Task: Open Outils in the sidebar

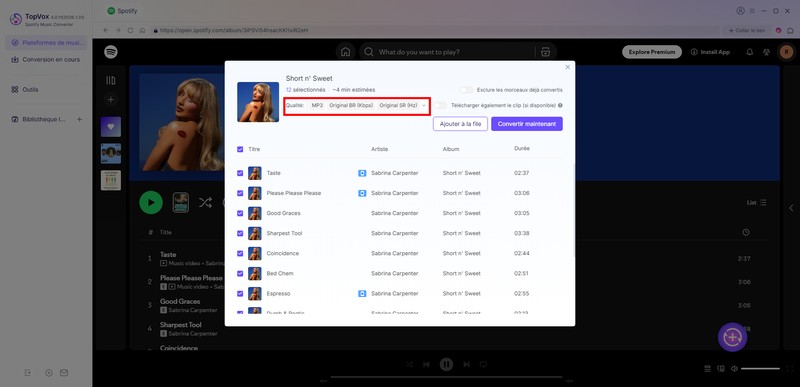Action: (x=25, y=89)
